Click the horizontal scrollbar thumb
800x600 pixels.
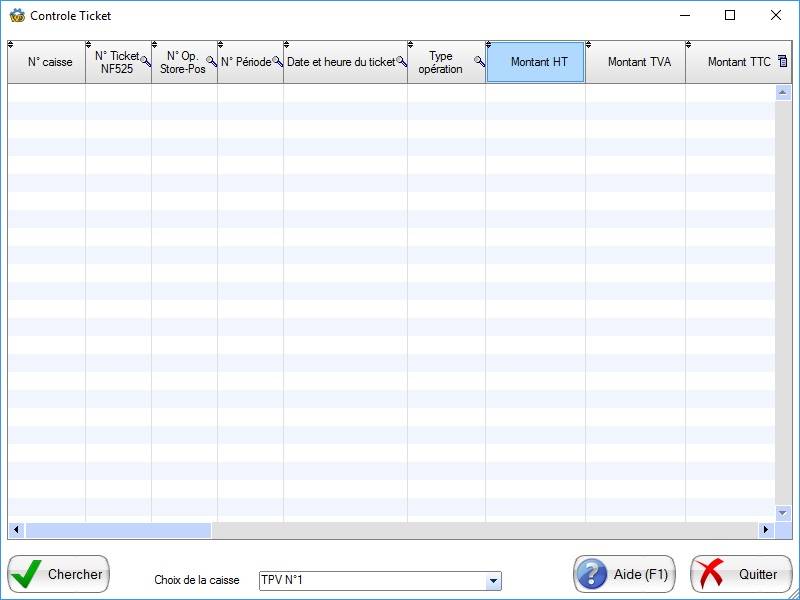pyautogui.click(x=118, y=530)
